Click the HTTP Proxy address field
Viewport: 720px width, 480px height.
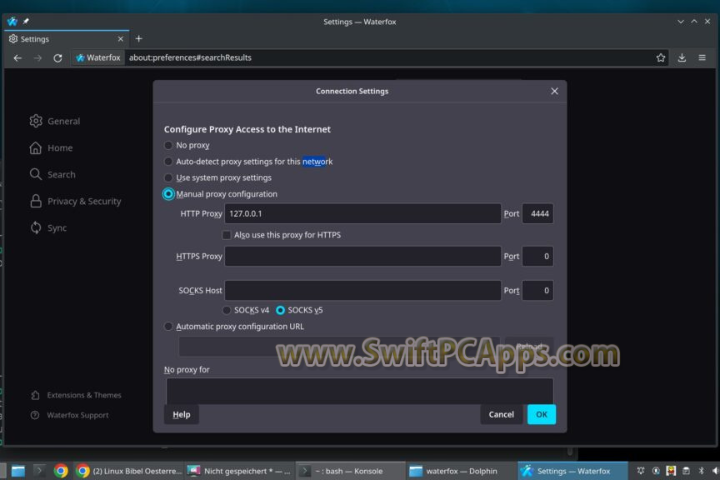363,214
